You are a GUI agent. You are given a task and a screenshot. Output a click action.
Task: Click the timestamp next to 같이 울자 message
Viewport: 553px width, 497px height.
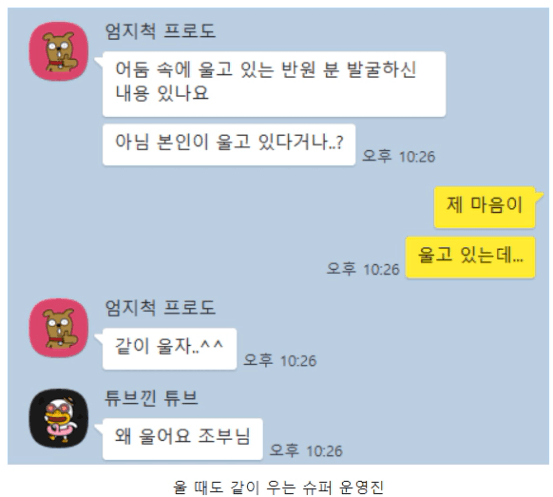point(280,360)
